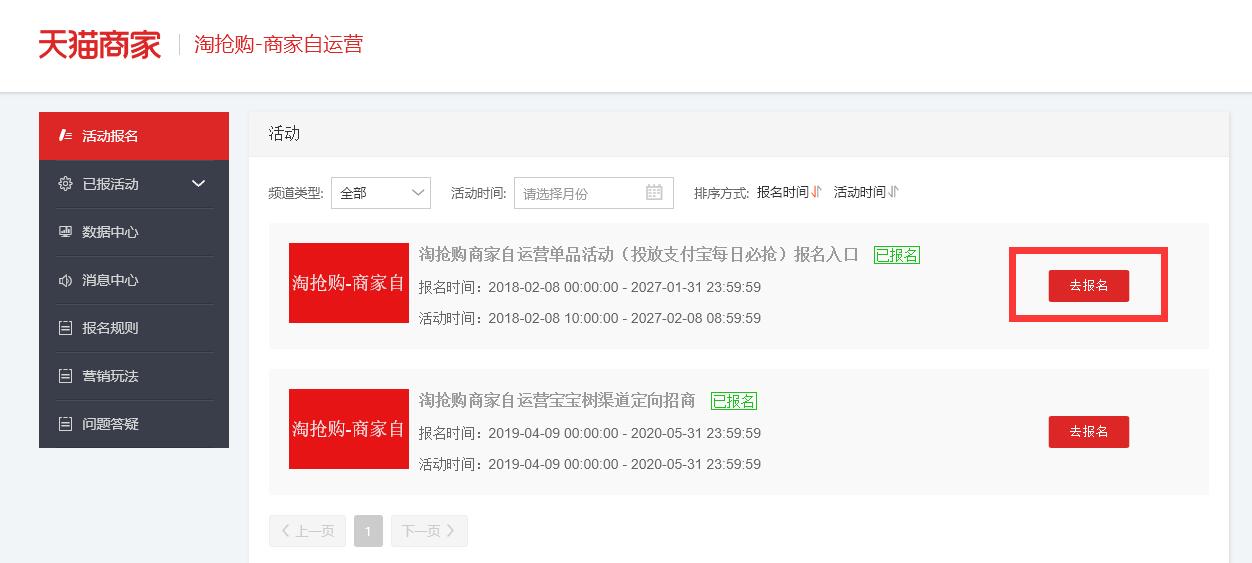The image size is (1252, 563).
Task: Click 去报名 for 宝宝树渠道定向招商
Action: [1089, 431]
